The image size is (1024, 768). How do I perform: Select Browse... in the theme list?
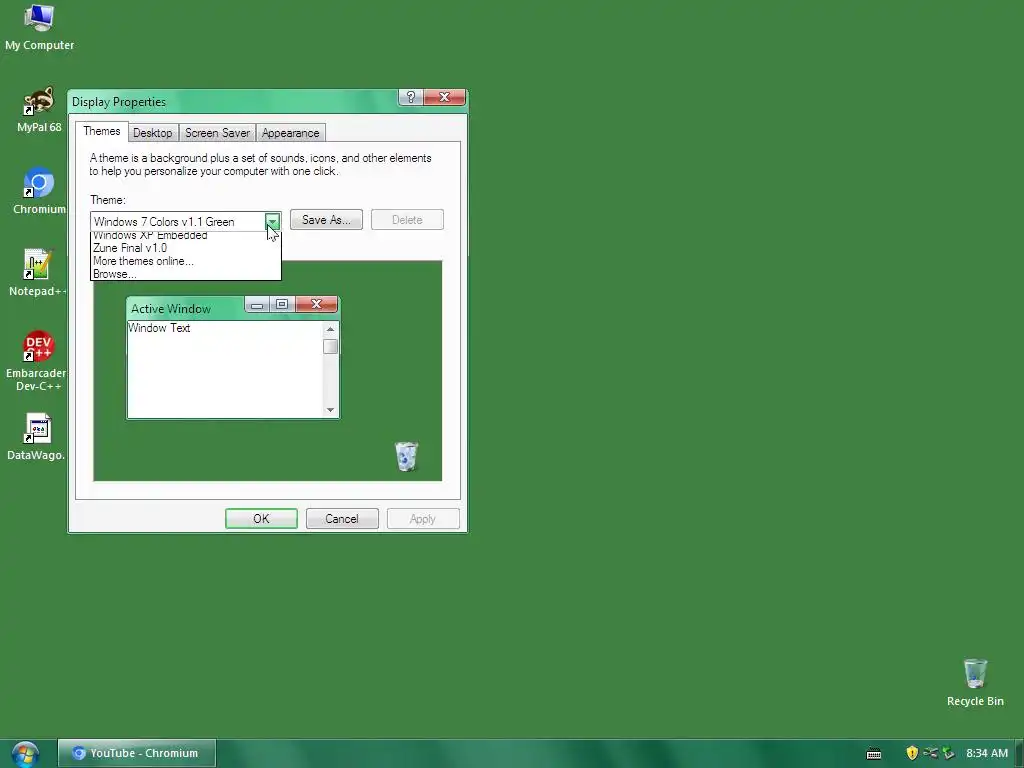[x=185, y=274]
